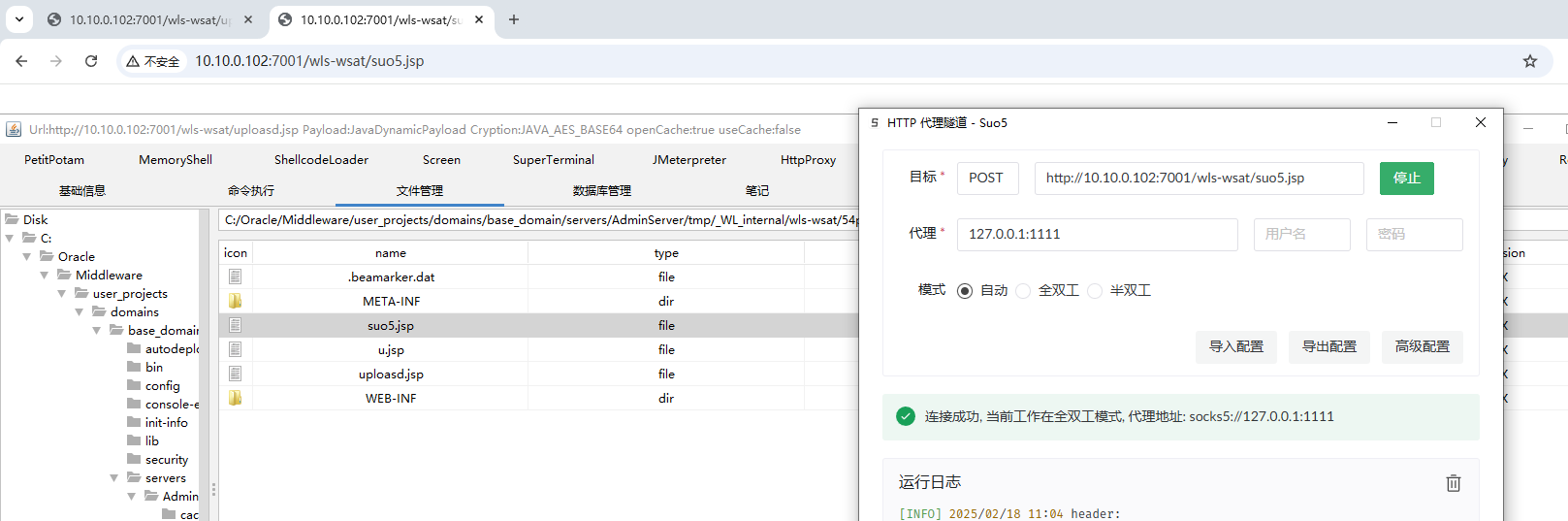Switch to the 命令执行 tab
This screenshot has height=521, width=1568.
point(251,191)
